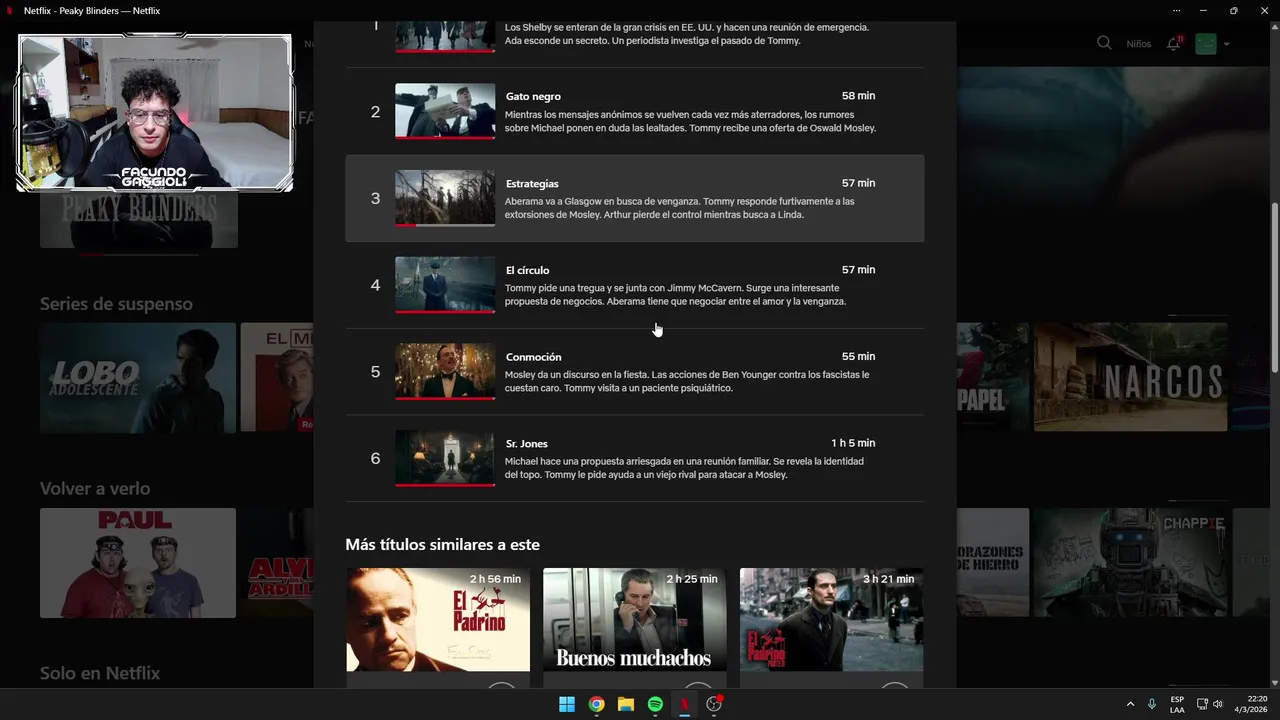Open the Windows Start menu
Viewport: 1280px width, 720px height.
(567, 704)
